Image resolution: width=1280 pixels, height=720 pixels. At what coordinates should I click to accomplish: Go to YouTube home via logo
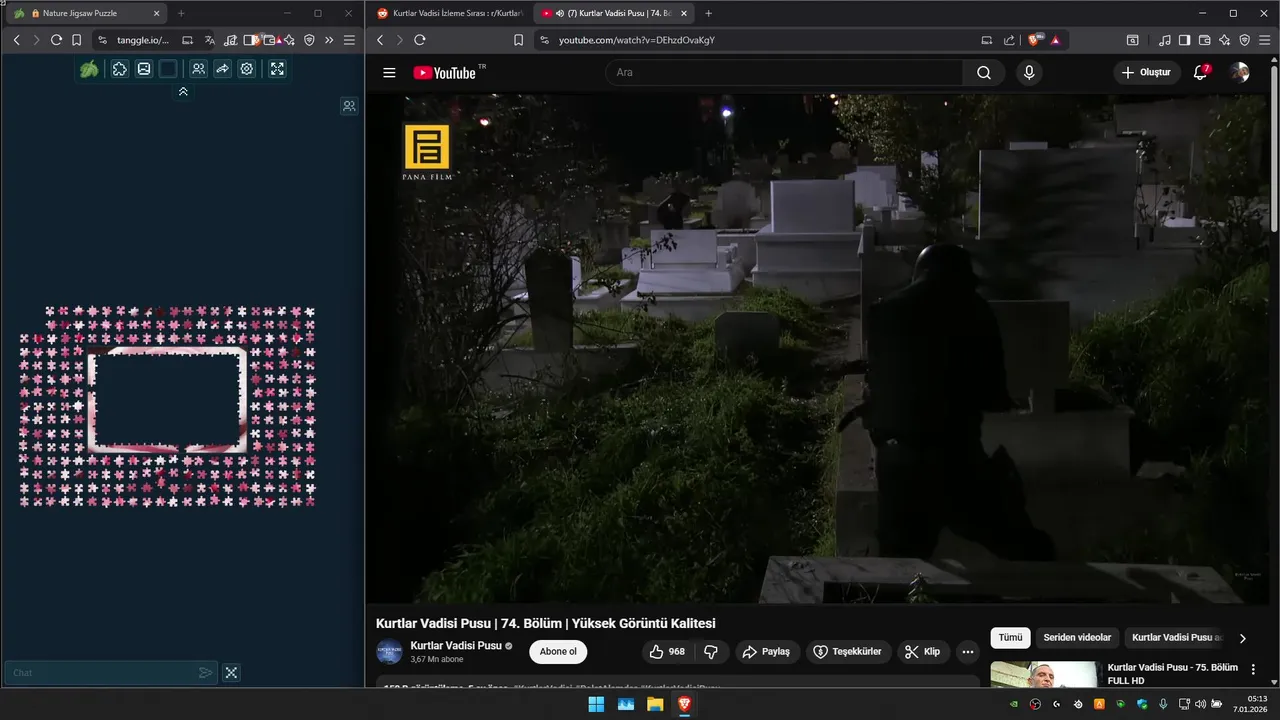445,72
